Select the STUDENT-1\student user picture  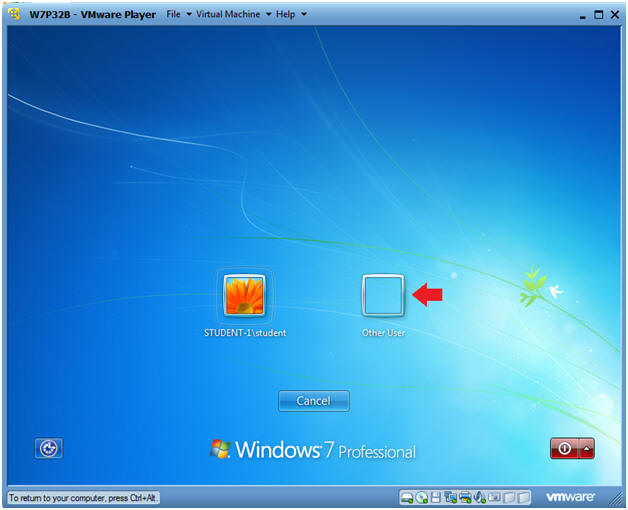(244, 295)
